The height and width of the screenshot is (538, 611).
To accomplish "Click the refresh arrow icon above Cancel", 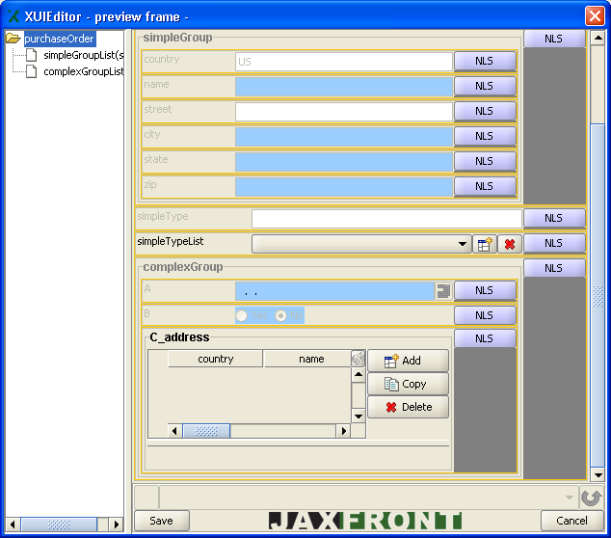I will click(x=591, y=497).
